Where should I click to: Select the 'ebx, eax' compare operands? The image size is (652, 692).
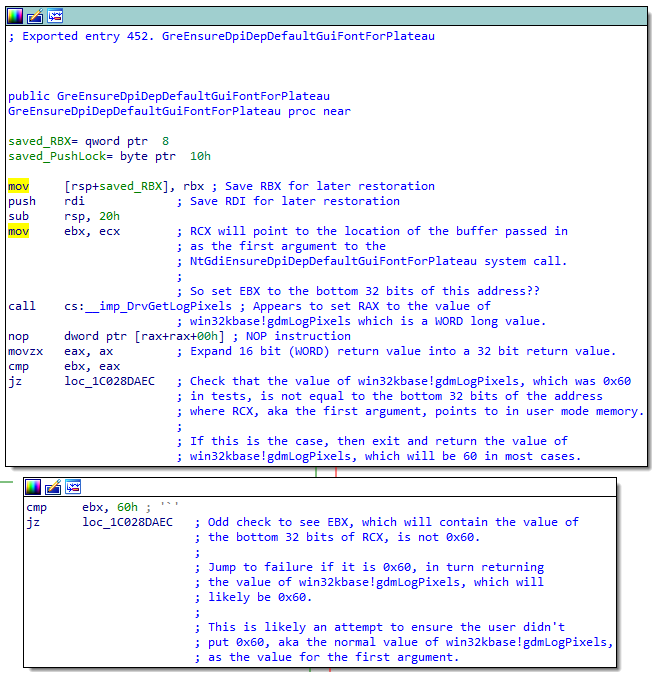pyautogui.click(x=92, y=366)
